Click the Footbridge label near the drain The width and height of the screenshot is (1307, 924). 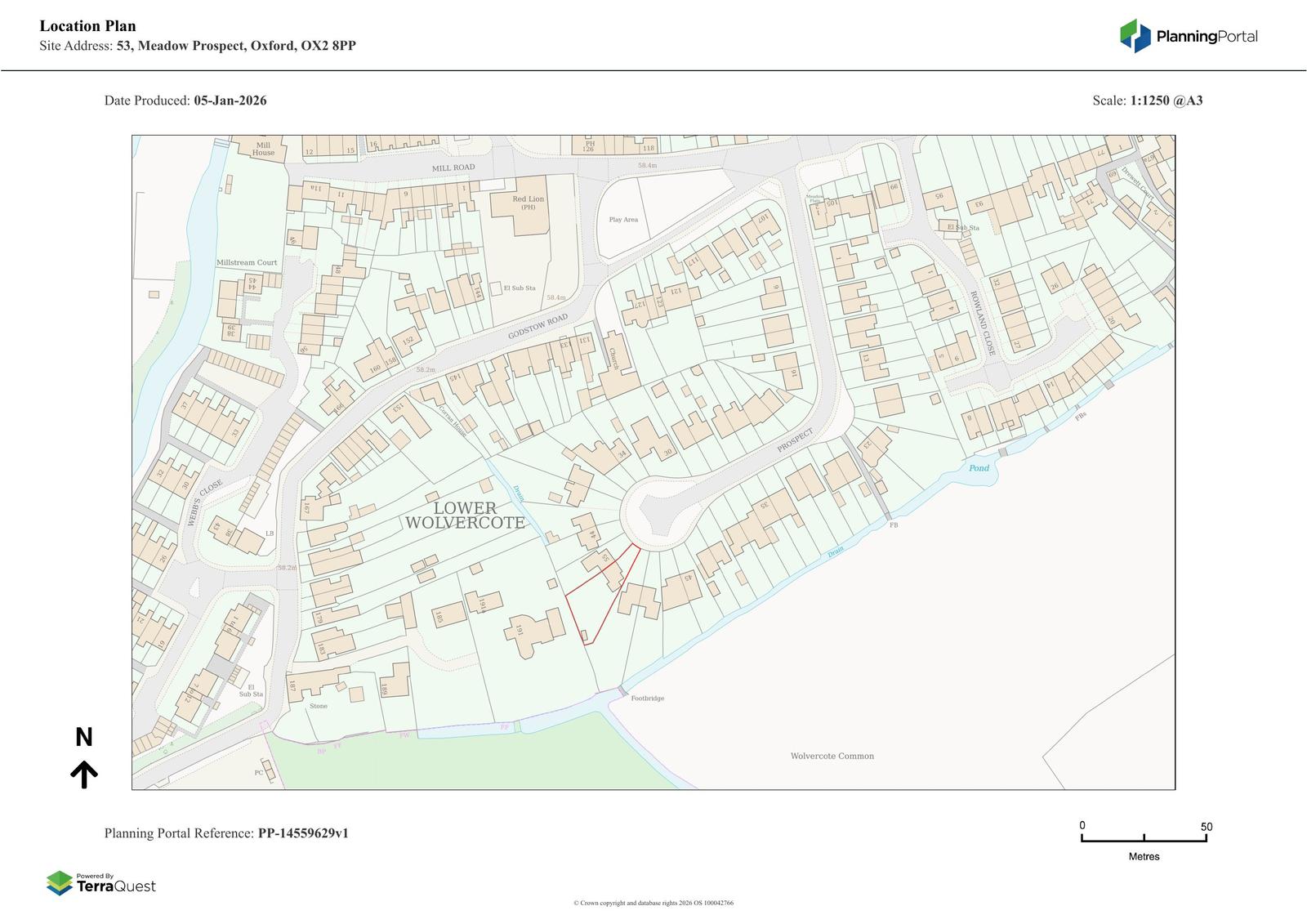647,699
